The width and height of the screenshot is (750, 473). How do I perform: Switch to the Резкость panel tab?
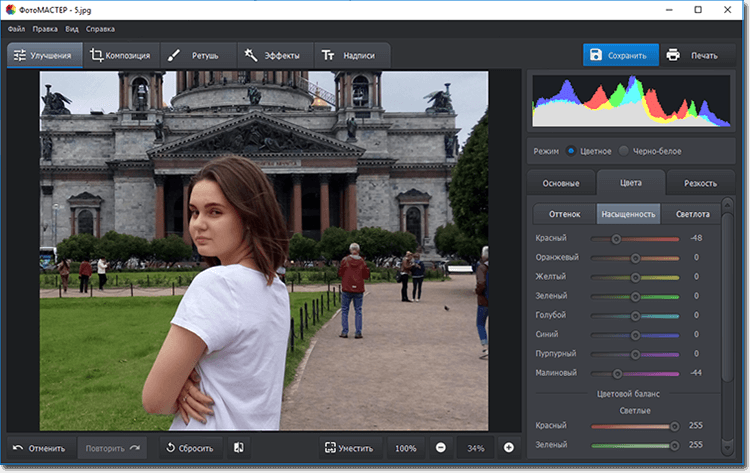[700, 183]
